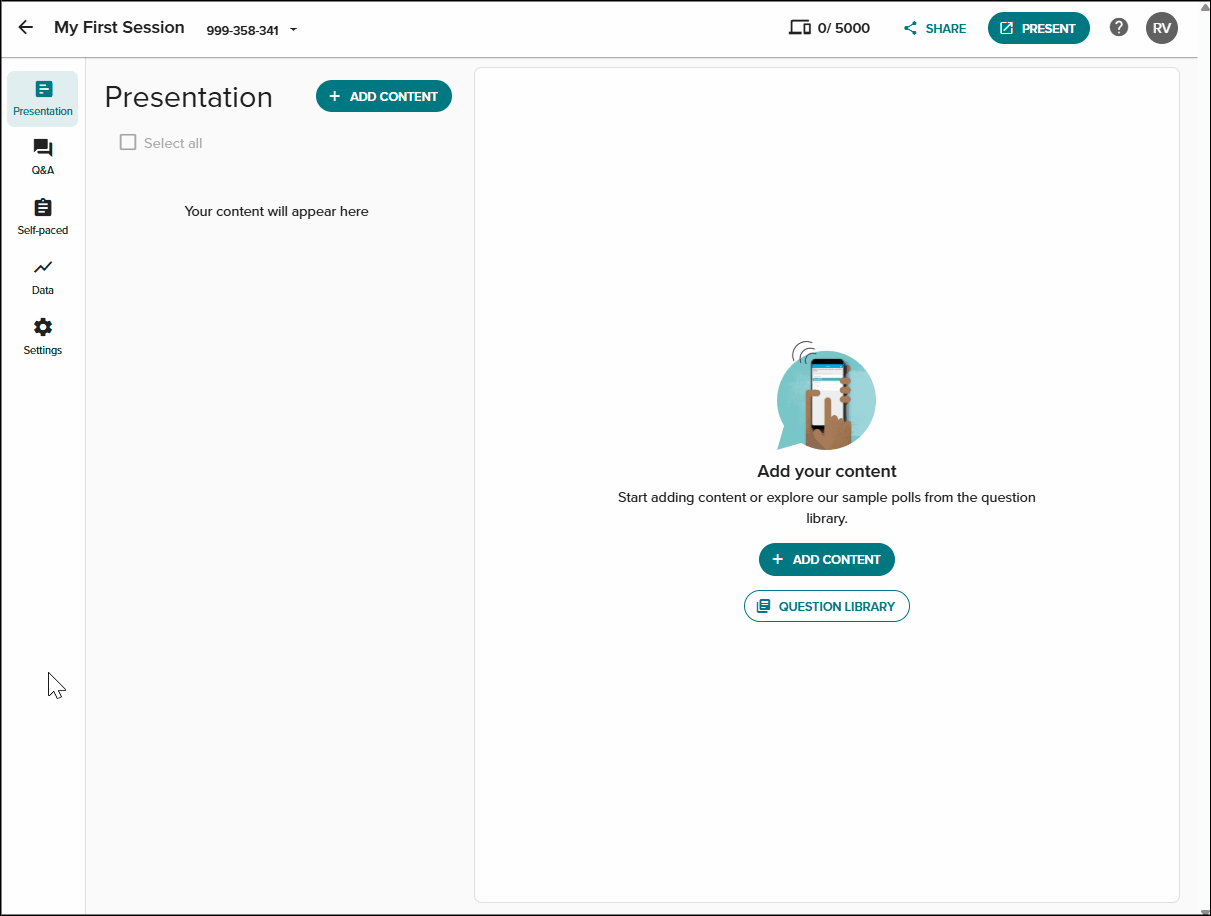Expand the session ID 999-358-341 dropdown
The height and width of the screenshot is (916, 1211).
(293, 30)
